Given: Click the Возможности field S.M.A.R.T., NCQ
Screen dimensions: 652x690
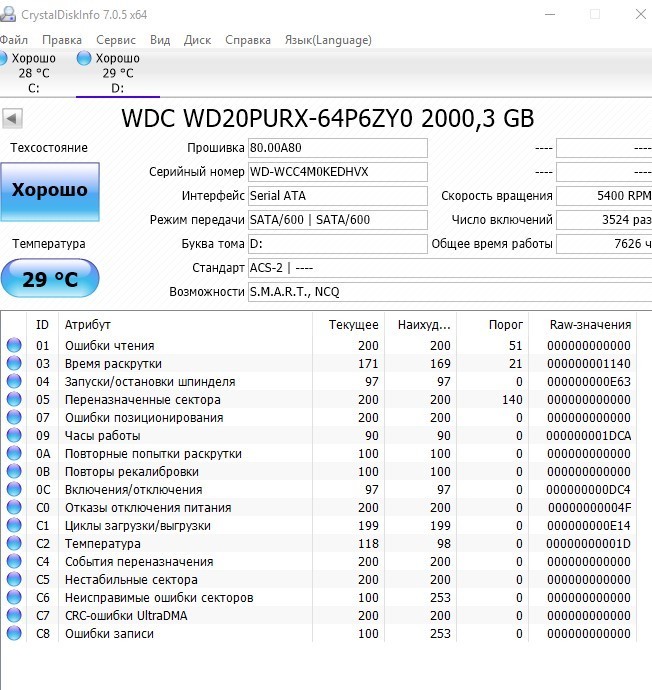Looking at the screenshot, I should coord(450,292).
